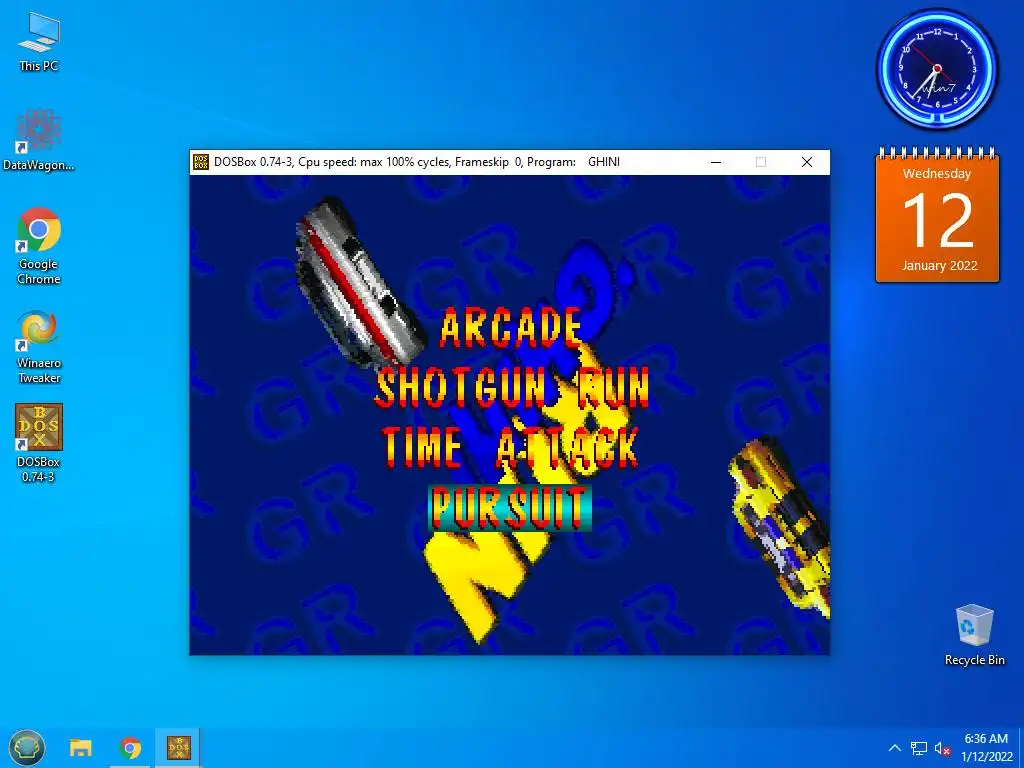This screenshot has height=768, width=1024.
Task: Open the taskbar clock showing 6:36 AM
Action: point(986,748)
